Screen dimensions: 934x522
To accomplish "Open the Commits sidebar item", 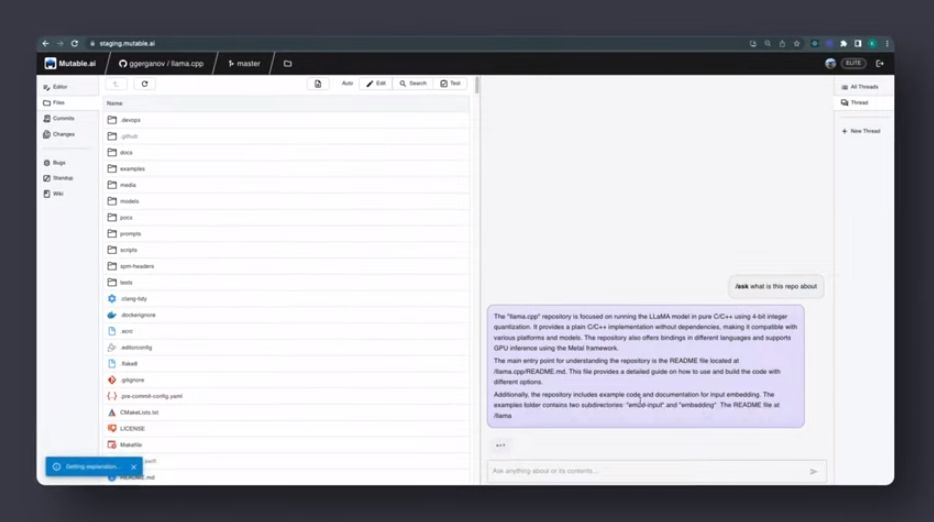I will click(x=59, y=119).
